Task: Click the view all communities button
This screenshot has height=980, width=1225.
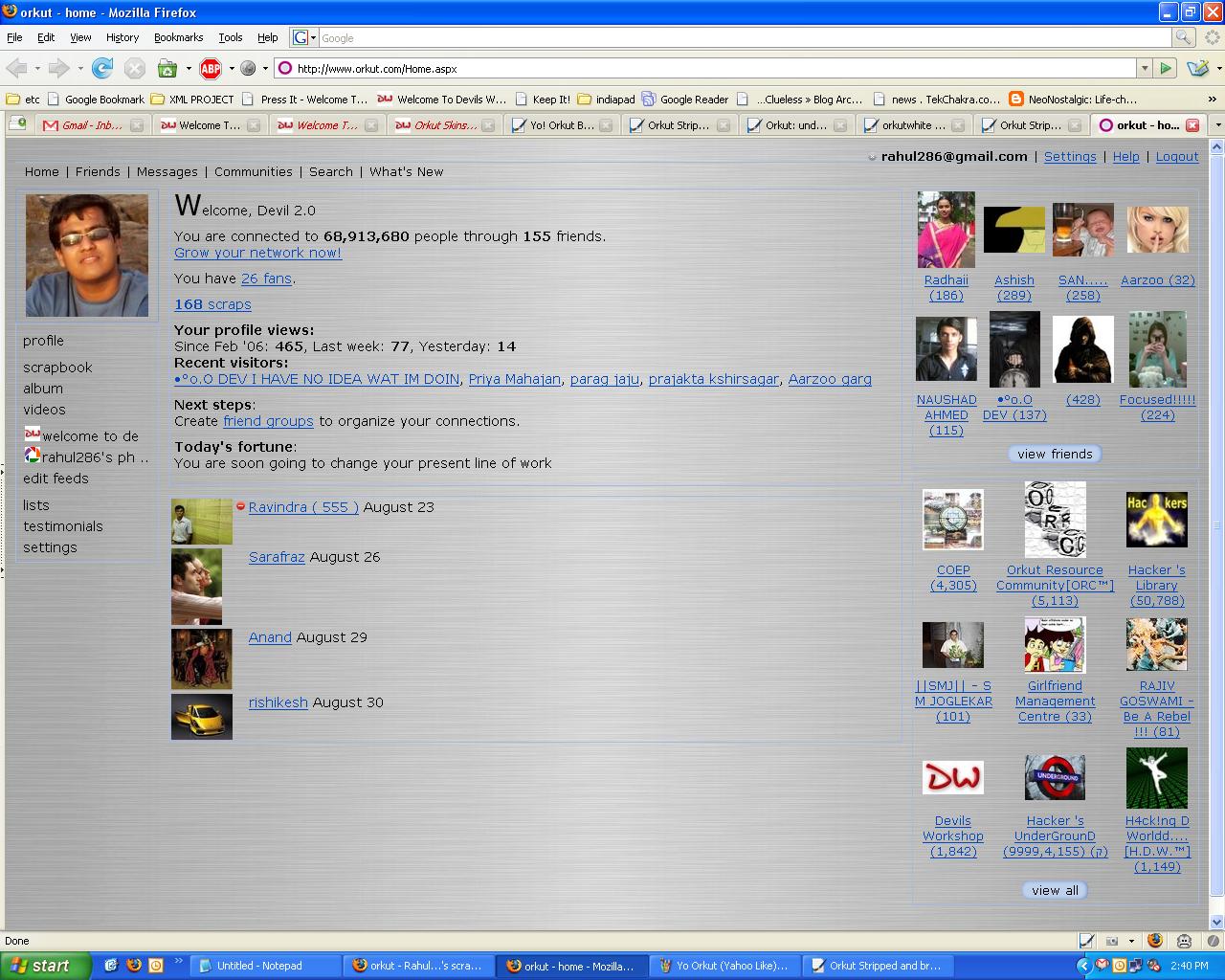Action: [1055, 890]
